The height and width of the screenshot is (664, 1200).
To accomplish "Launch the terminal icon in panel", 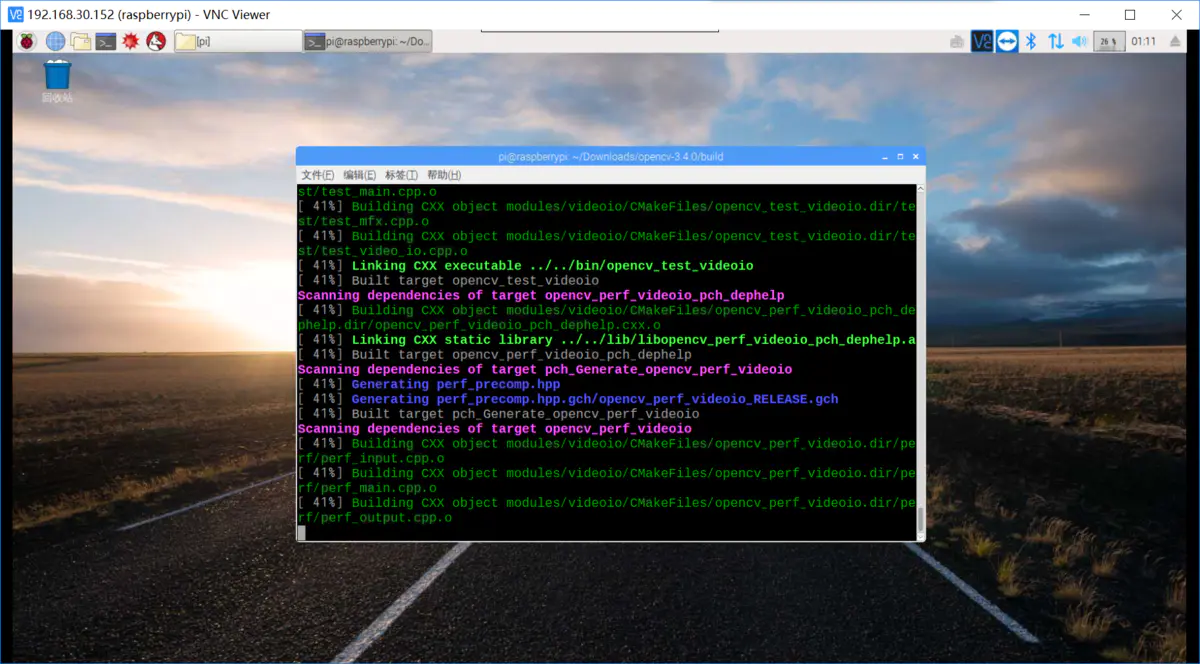I will (x=105, y=41).
